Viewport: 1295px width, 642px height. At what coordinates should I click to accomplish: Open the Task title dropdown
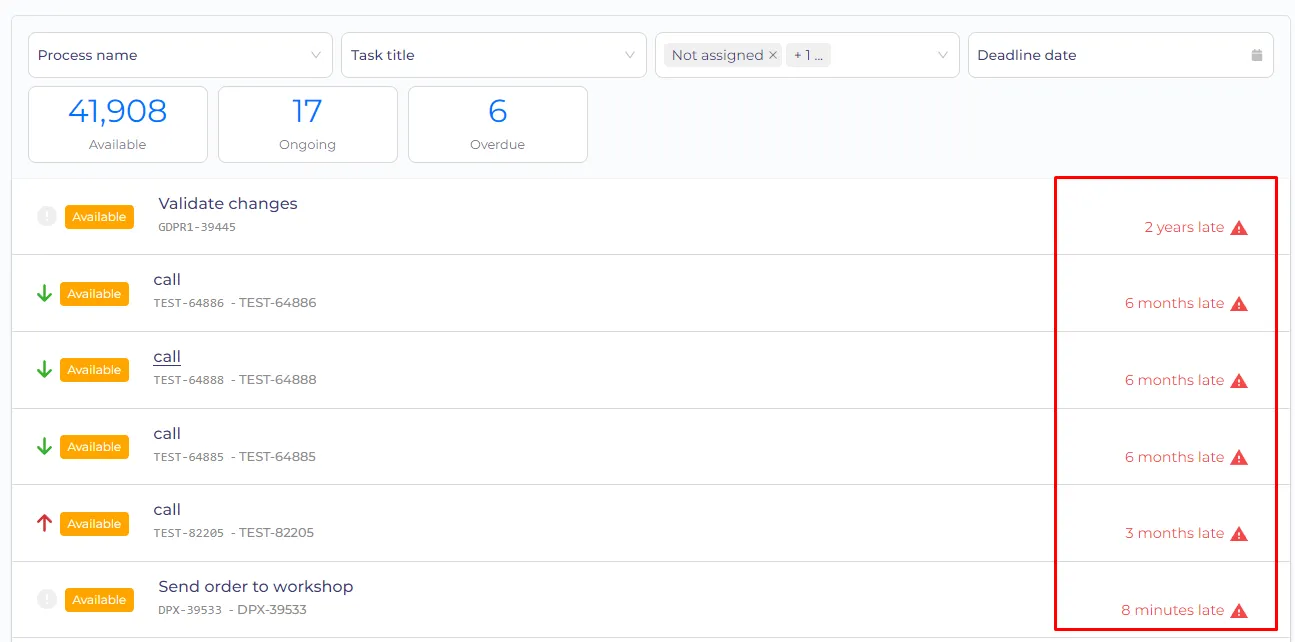[x=493, y=55]
